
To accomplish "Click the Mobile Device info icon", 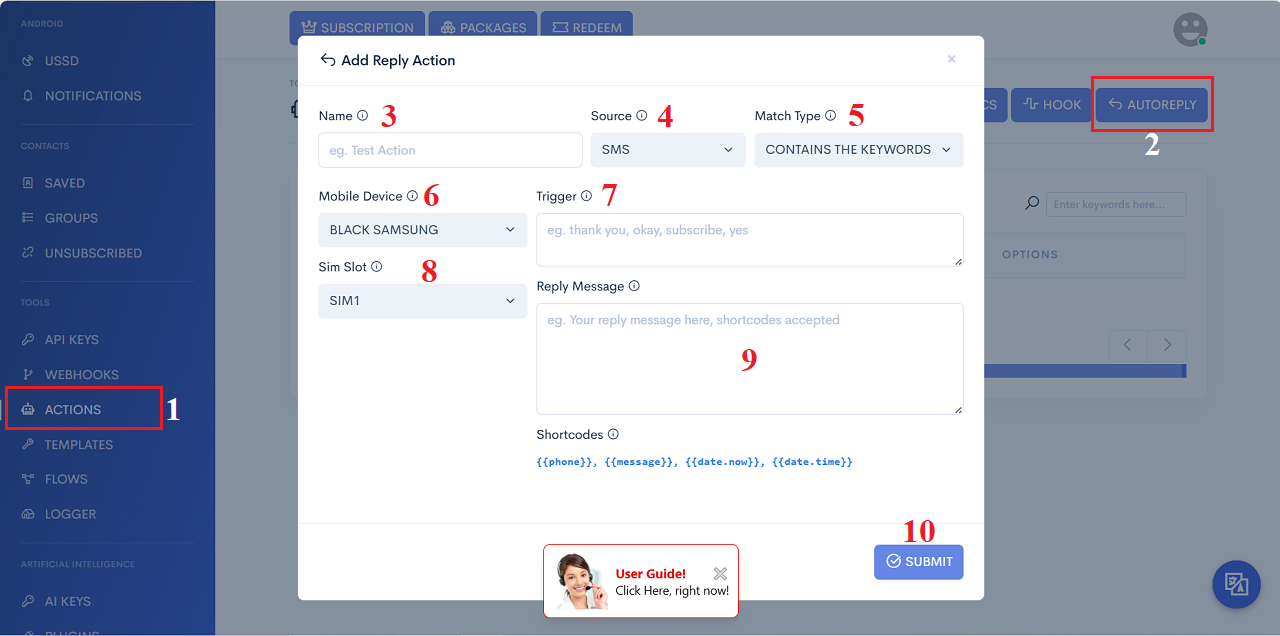I will tap(412, 196).
